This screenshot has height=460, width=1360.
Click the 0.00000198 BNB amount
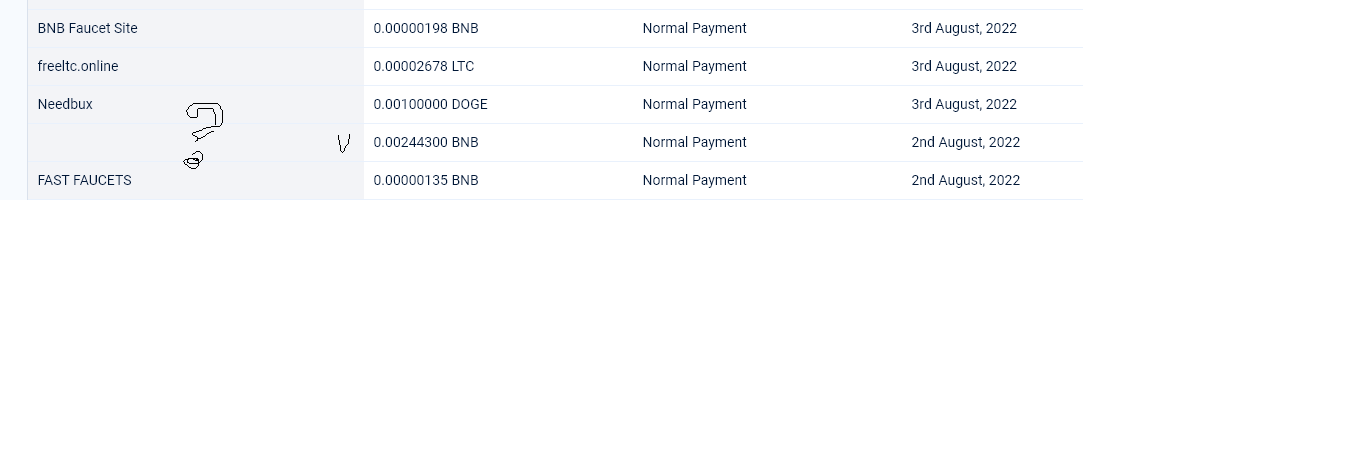tap(426, 28)
